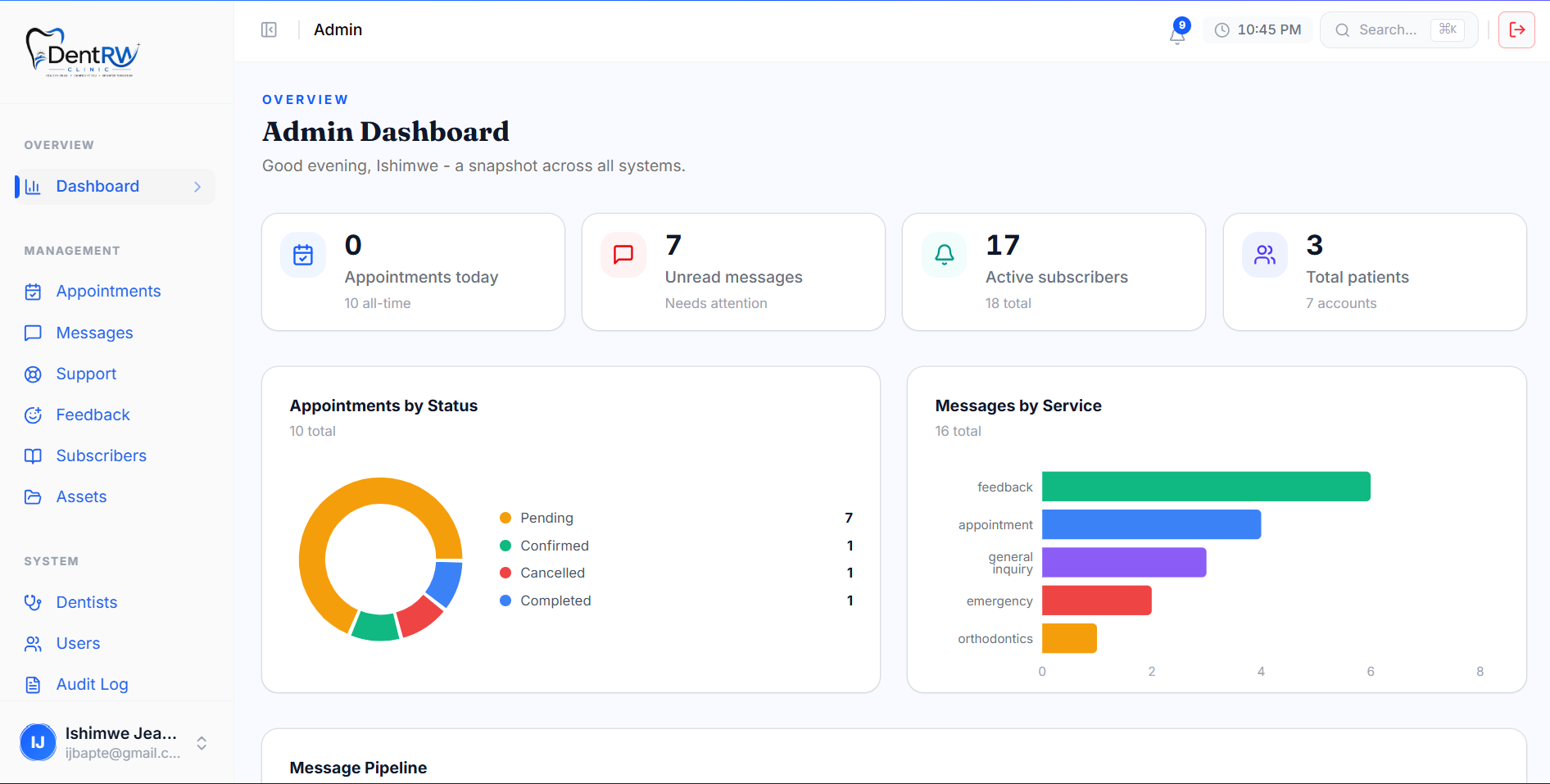
Task: Click the bell icon on Active subscribers card
Action: tap(945, 255)
